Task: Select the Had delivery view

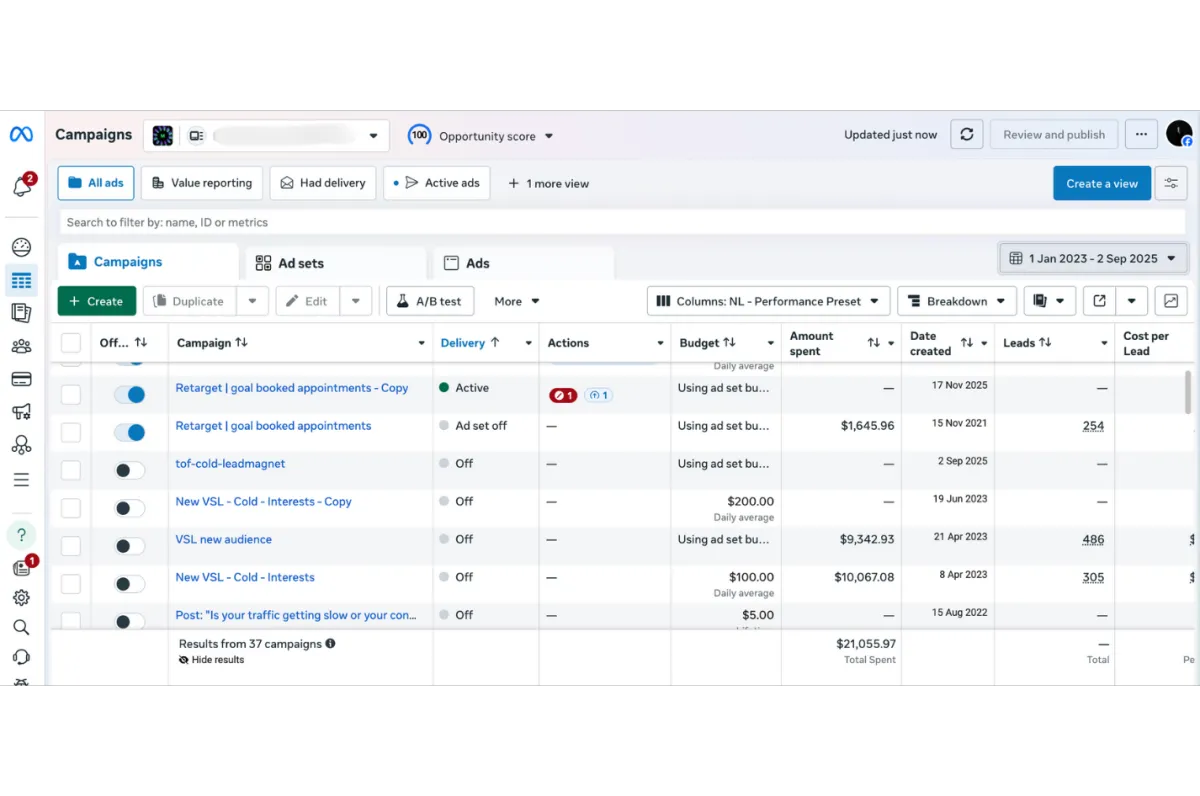Action: (x=323, y=183)
